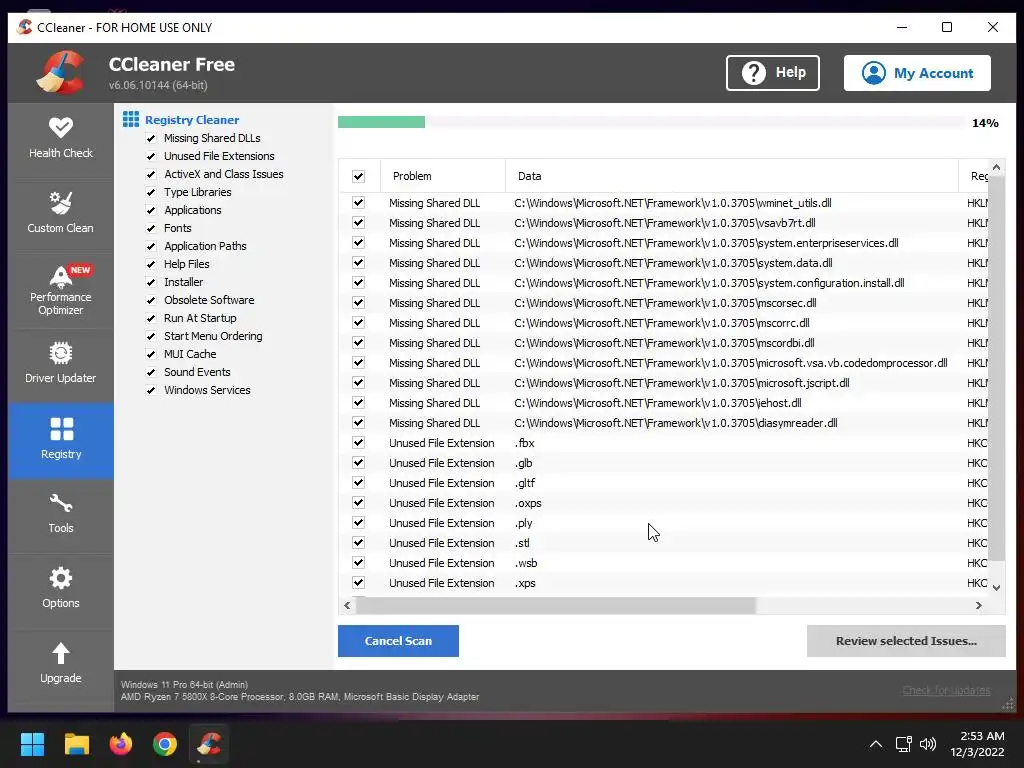This screenshot has height=768, width=1024.
Task: Uncheck the .fbx file extension row
Action: [x=358, y=442]
